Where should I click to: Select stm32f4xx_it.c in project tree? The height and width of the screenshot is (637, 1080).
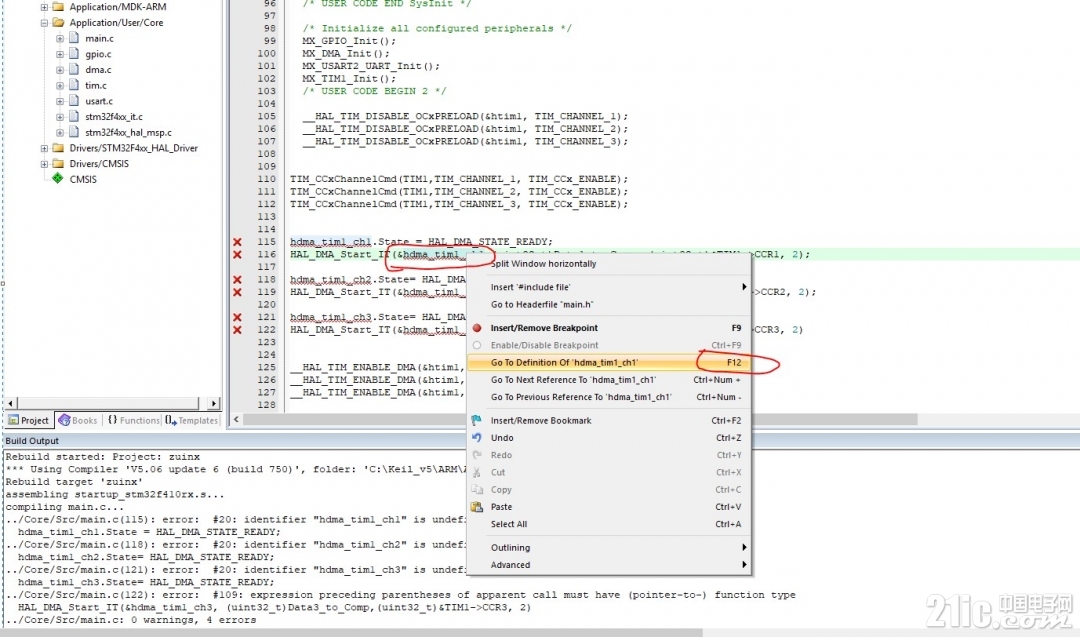coord(114,117)
